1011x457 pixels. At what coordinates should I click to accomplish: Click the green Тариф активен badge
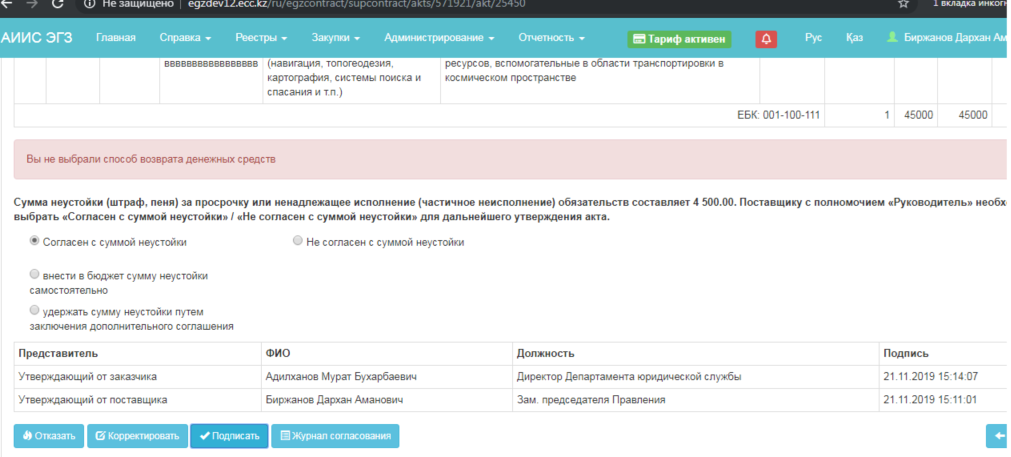click(679, 39)
